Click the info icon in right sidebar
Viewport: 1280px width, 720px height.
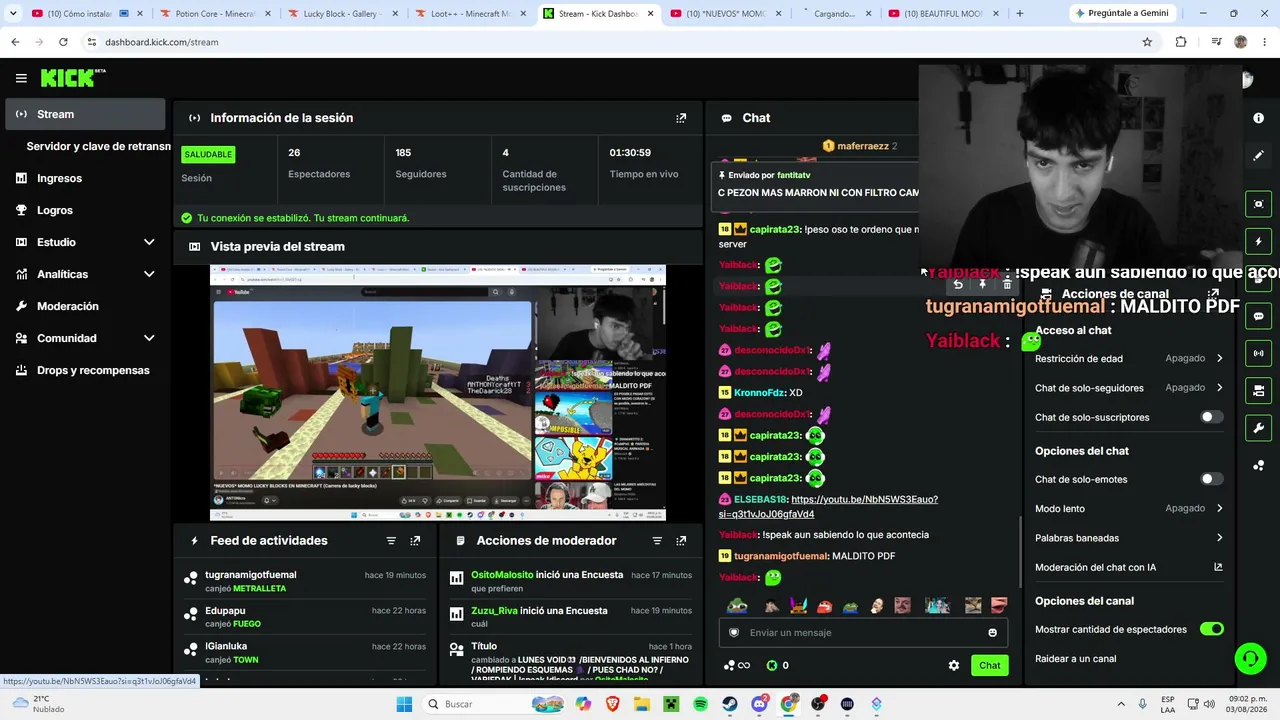[x=1258, y=118]
